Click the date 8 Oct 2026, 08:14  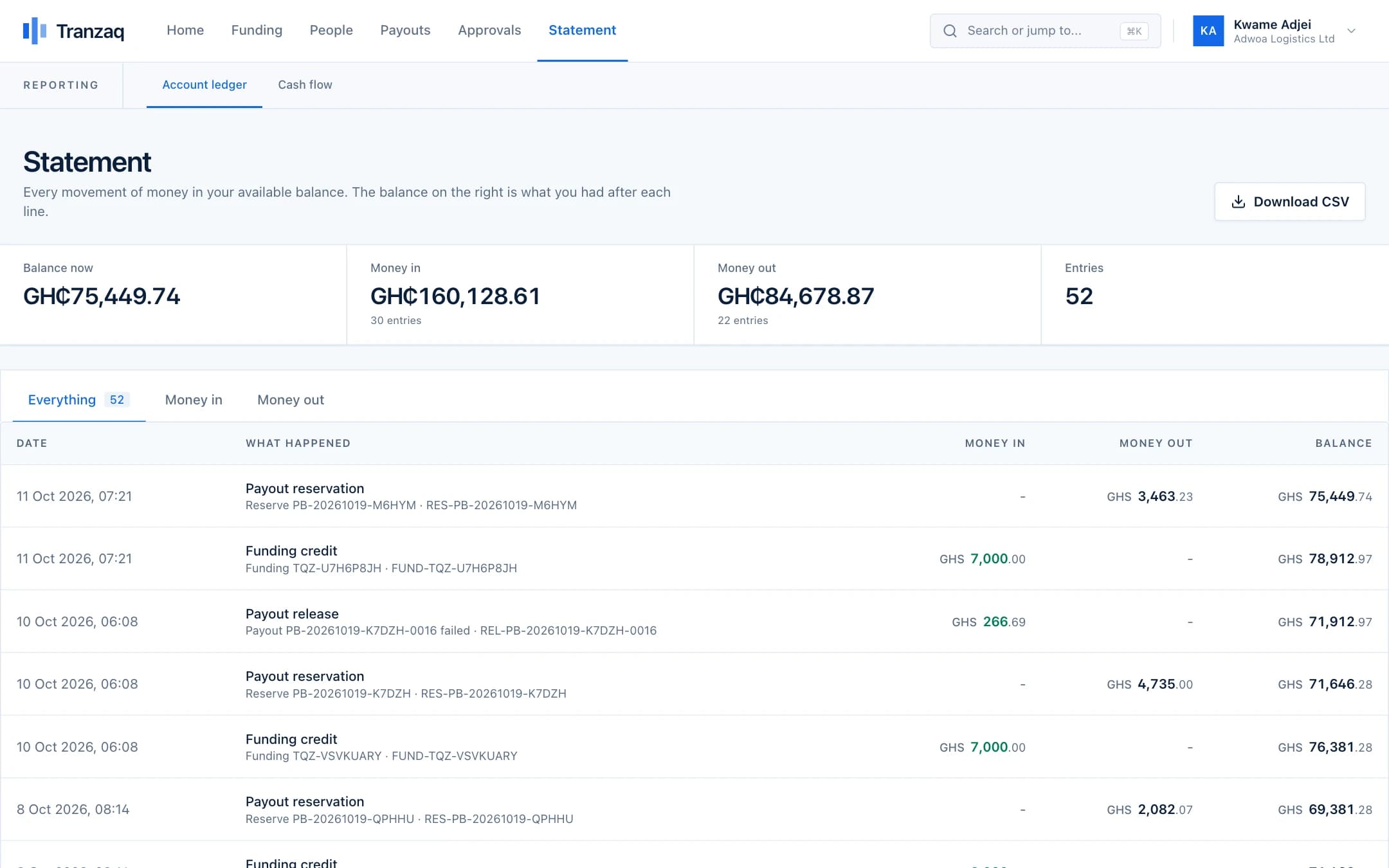[x=73, y=809]
